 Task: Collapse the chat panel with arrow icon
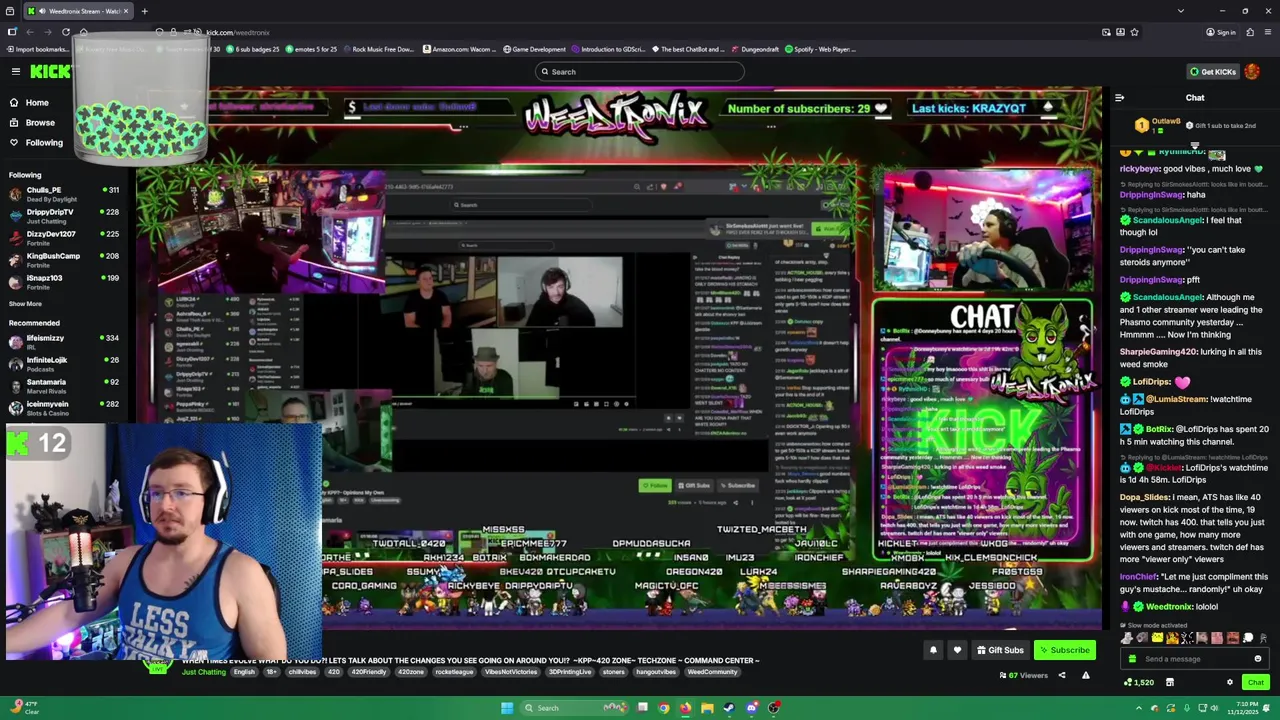tap(1119, 98)
